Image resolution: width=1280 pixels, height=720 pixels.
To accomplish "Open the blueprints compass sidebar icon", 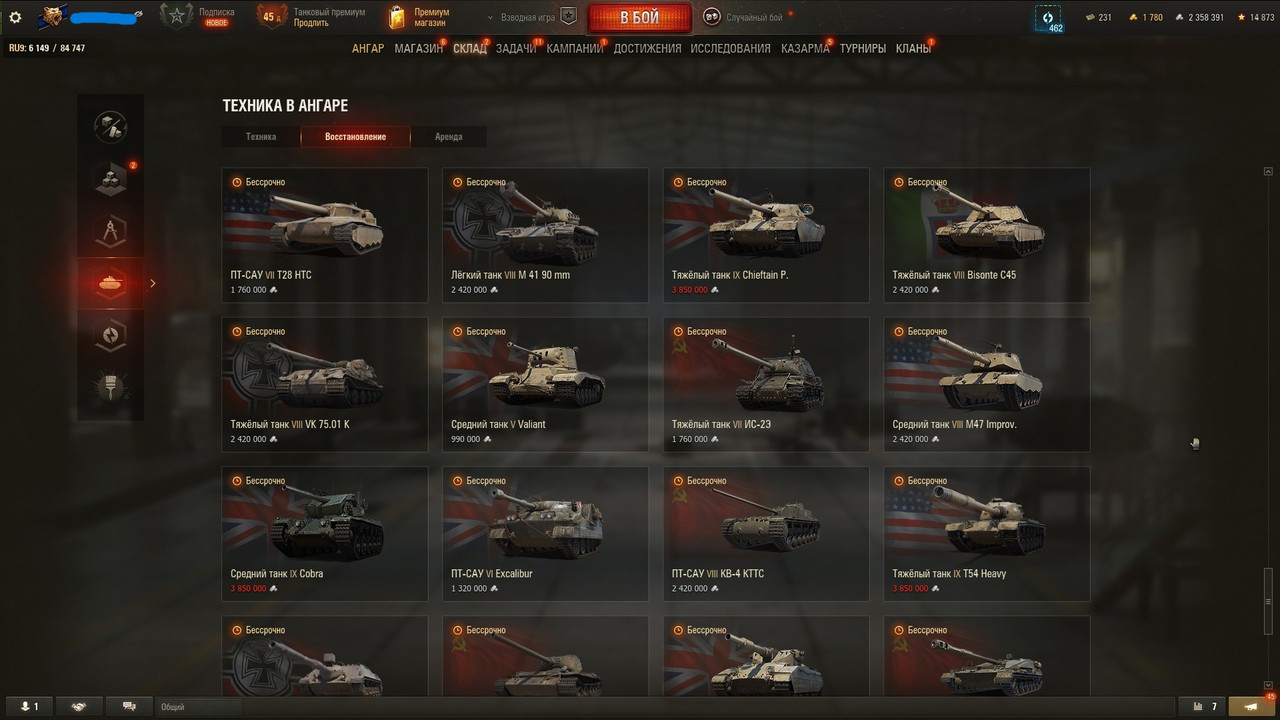I will point(111,231).
